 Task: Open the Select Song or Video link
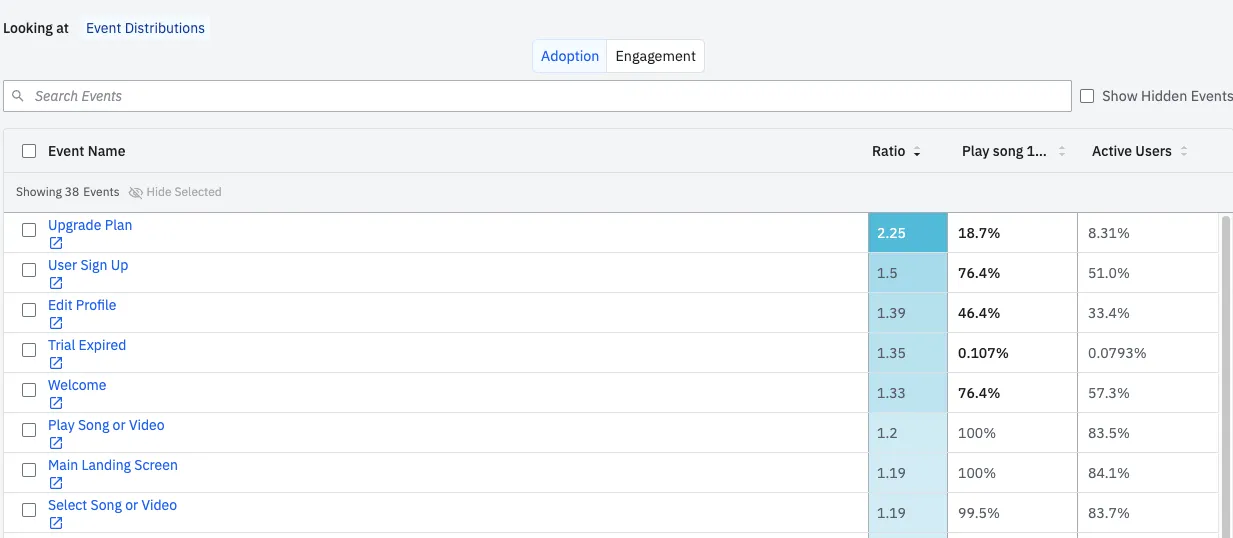112,505
